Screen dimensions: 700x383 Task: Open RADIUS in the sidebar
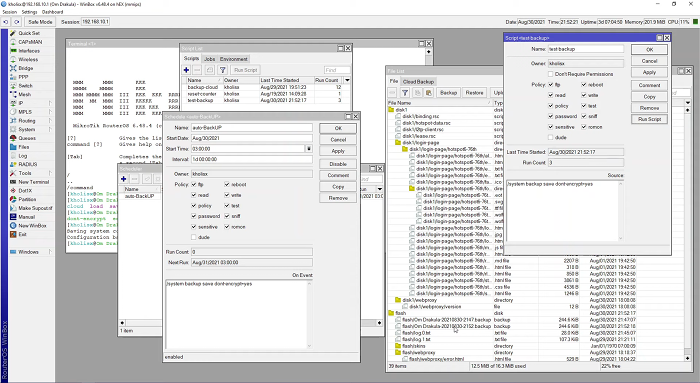[x=28, y=164]
